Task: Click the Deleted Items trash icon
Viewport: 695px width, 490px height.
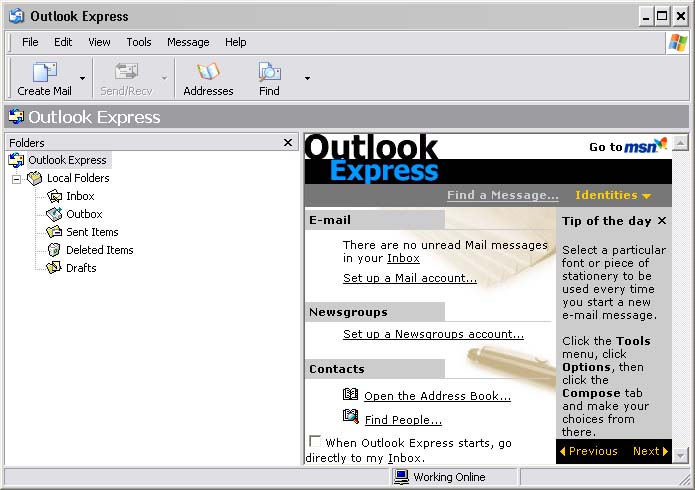Action: coord(54,250)
